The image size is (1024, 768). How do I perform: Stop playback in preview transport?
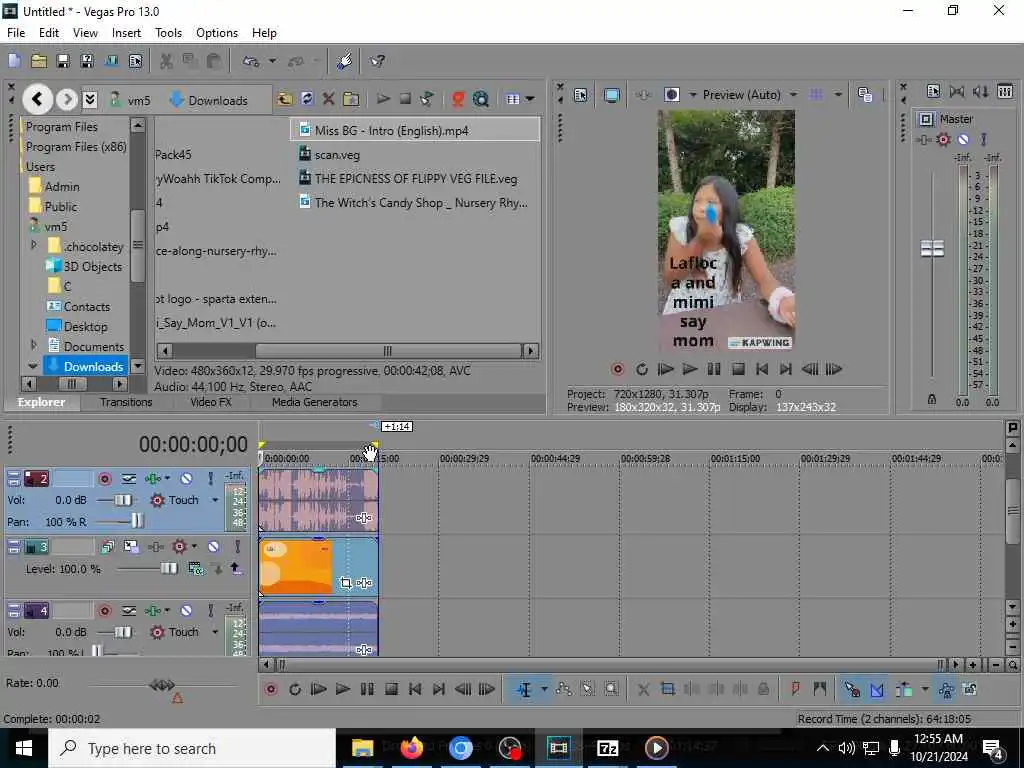coord(738,369)
